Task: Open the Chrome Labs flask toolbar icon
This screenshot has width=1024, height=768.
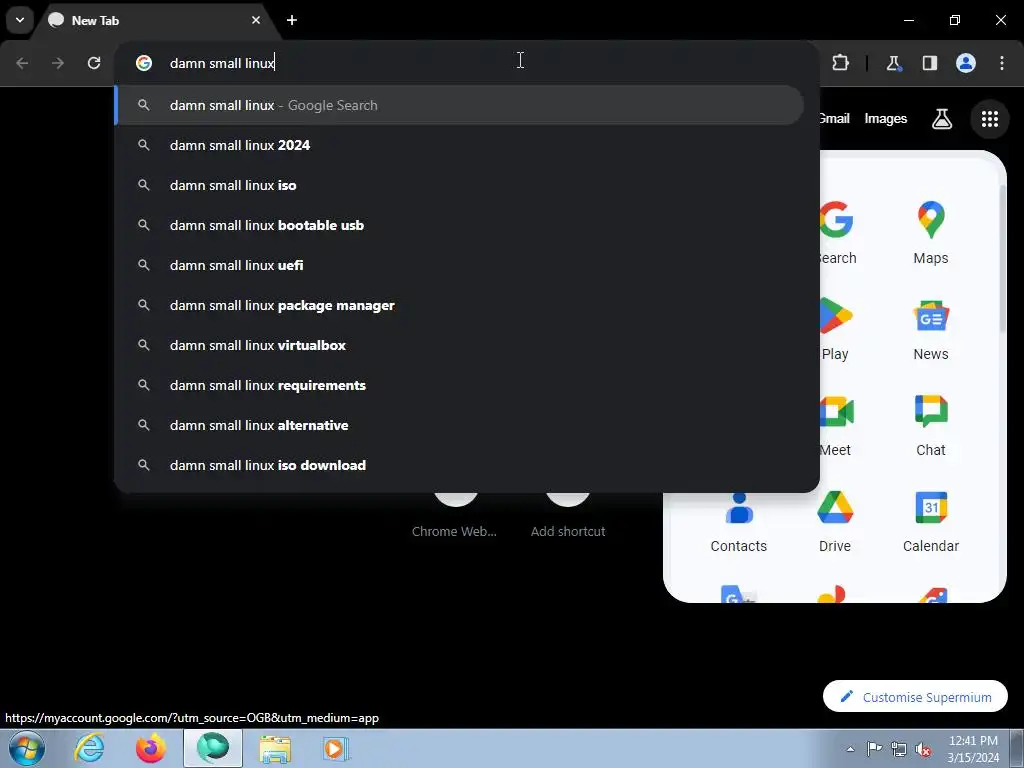Action: coord(893,63)
